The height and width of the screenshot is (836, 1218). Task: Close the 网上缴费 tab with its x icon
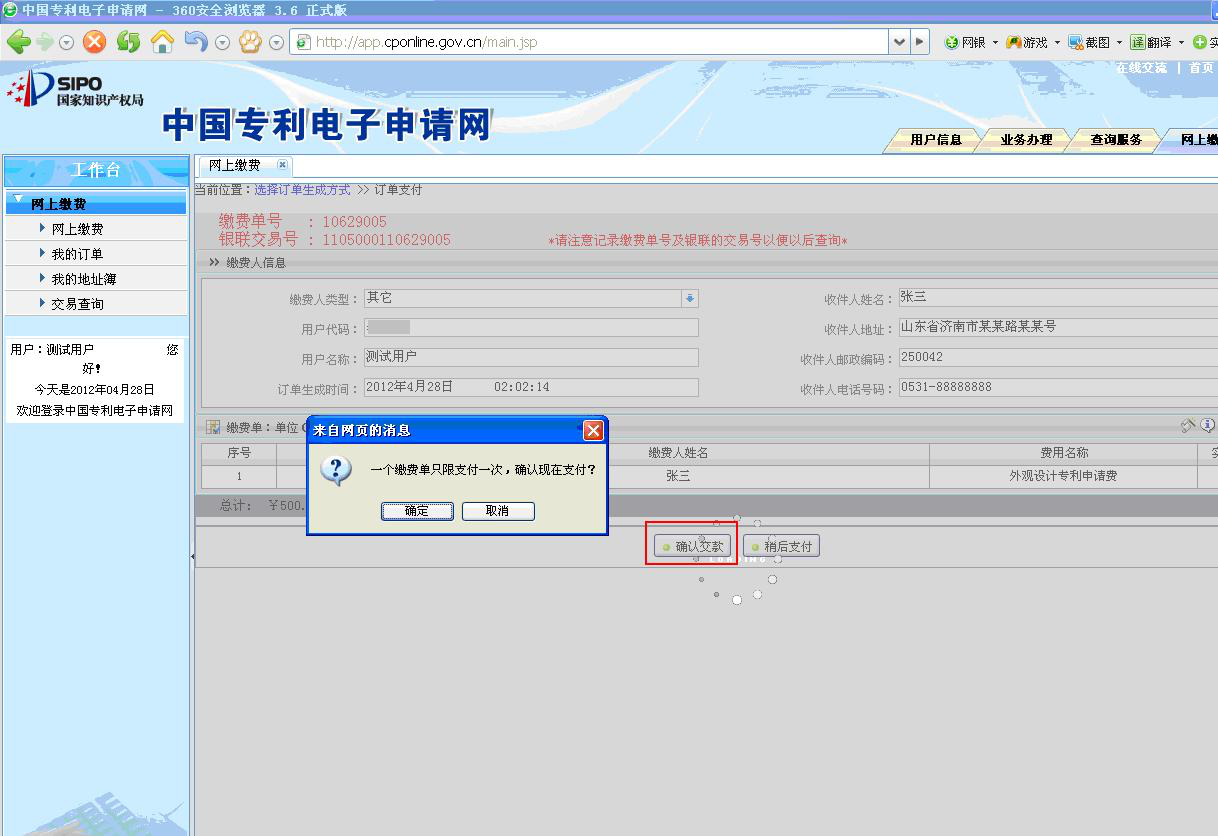[x=282, y=165]
